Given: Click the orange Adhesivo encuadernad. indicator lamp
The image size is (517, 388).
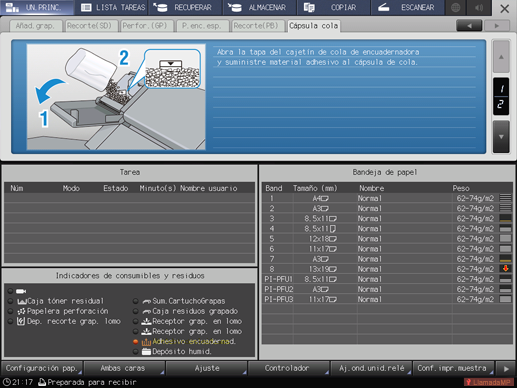Looking at the screenshot, I should point(135,342).
